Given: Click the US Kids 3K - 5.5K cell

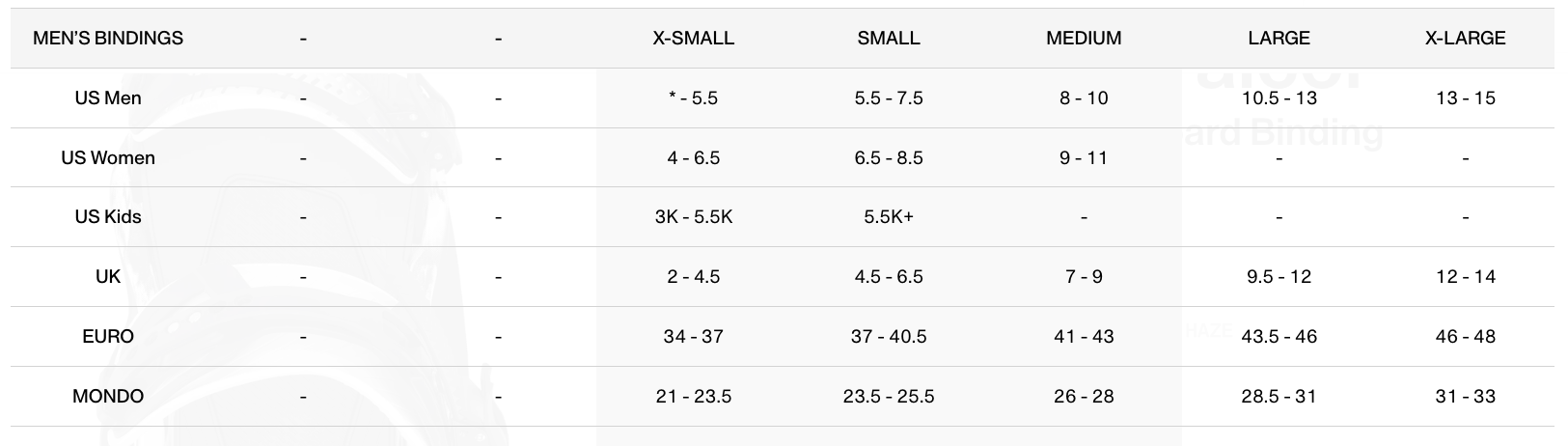Looking at the screenshot, I should pyautogui.click(x=693, y=217).
